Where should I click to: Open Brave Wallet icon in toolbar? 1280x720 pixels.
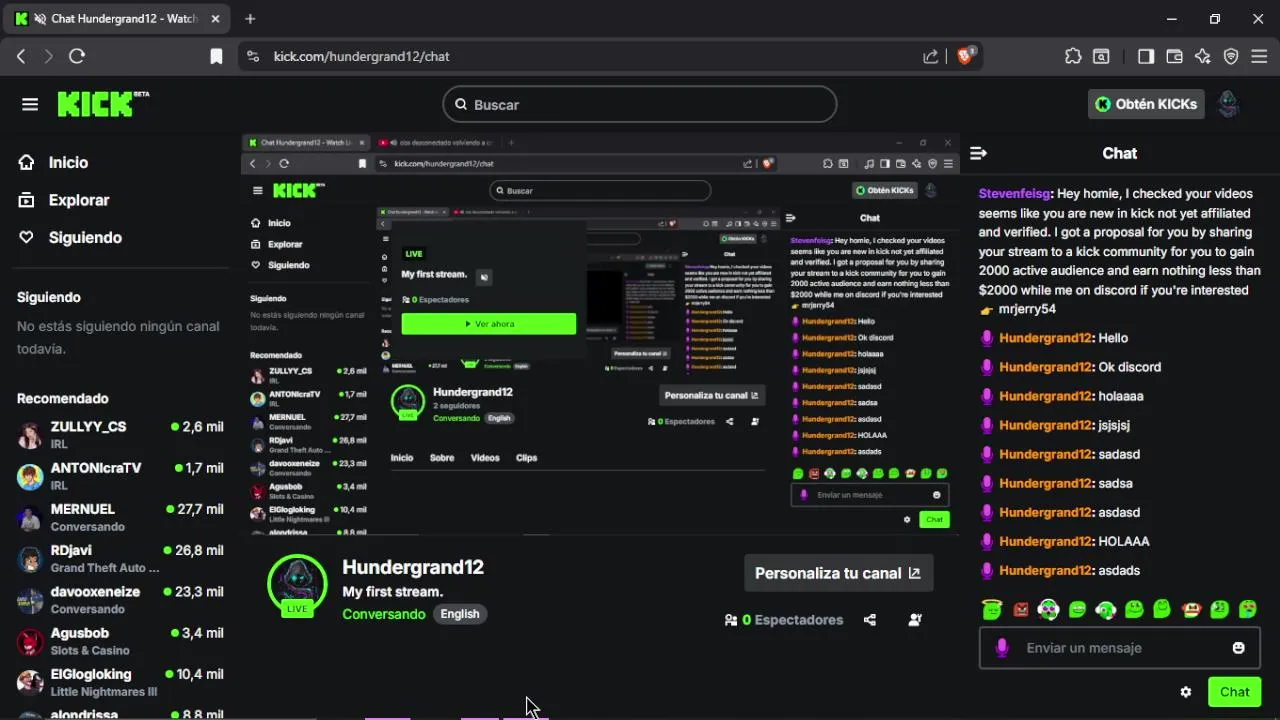[1175, 56]
